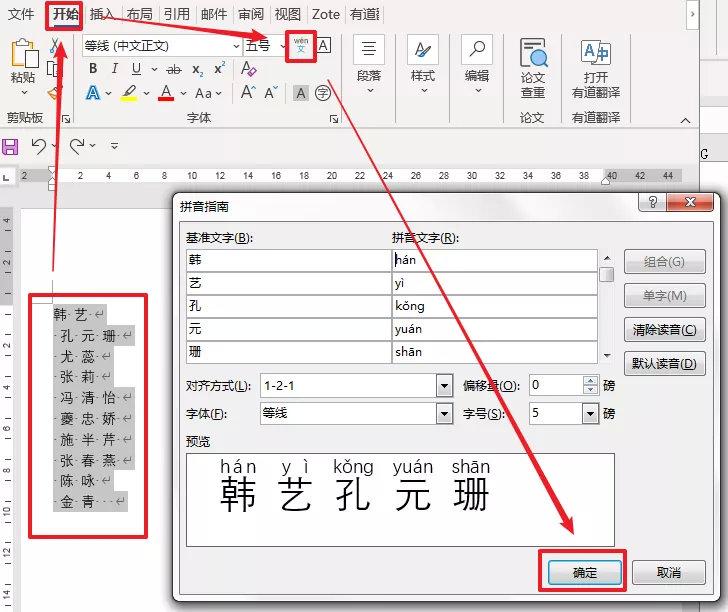728x612 pixels.
Task: Toggle Strikethrough formatting
Action: (x=174, y=70)
